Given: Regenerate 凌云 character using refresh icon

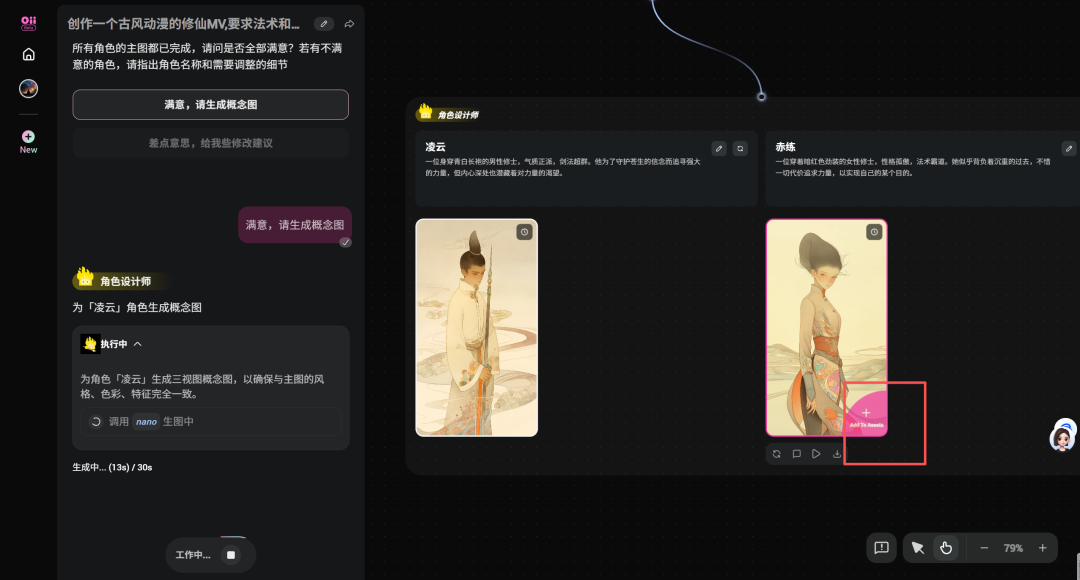Looking at the screenshot, I should click(740, 148).
